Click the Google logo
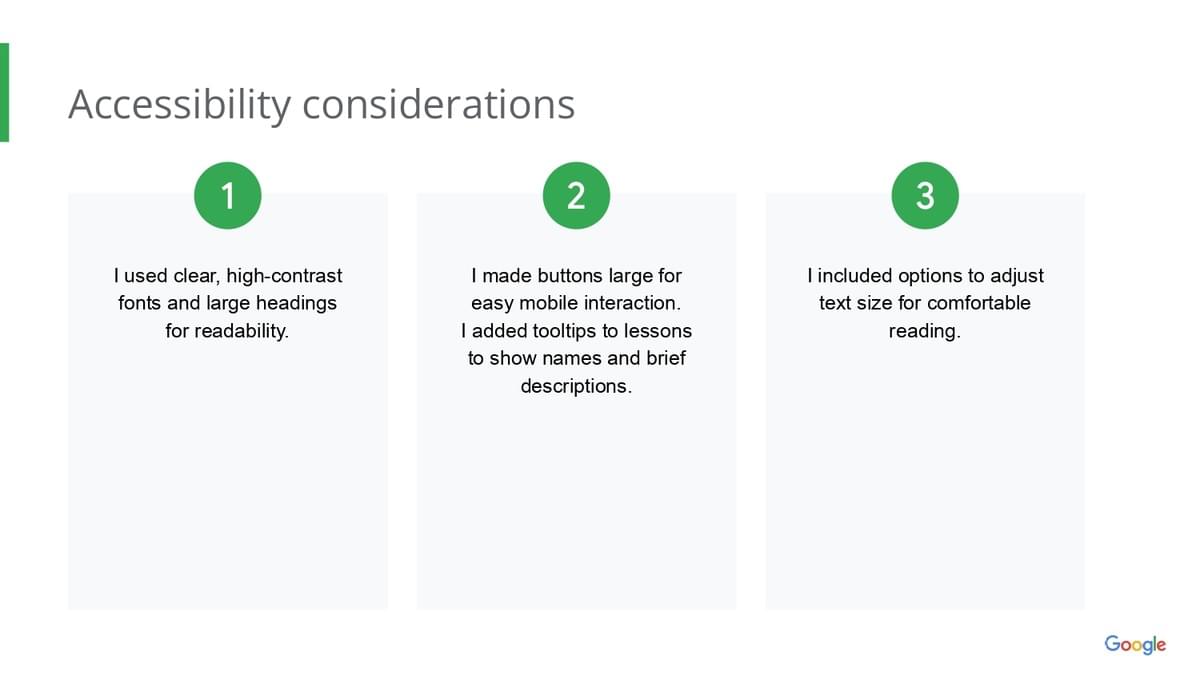 (1135, 644)
